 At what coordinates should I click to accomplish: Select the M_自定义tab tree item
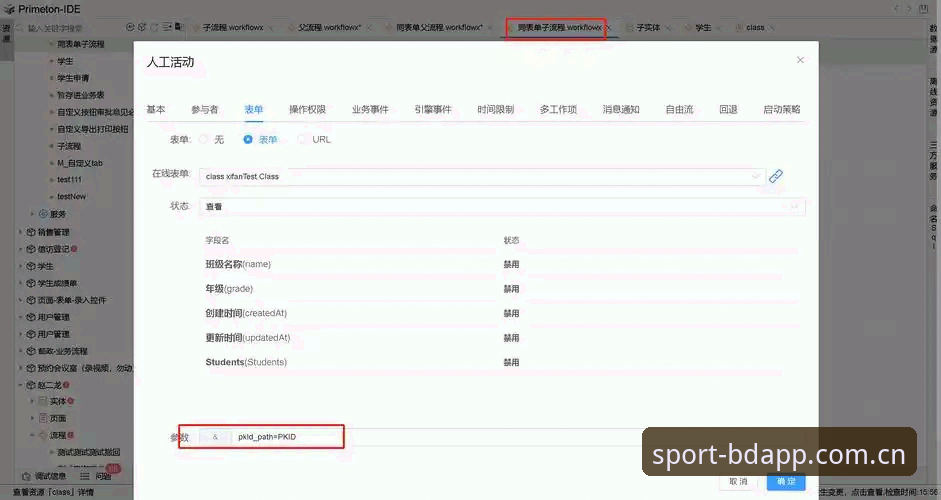(80, 163)
